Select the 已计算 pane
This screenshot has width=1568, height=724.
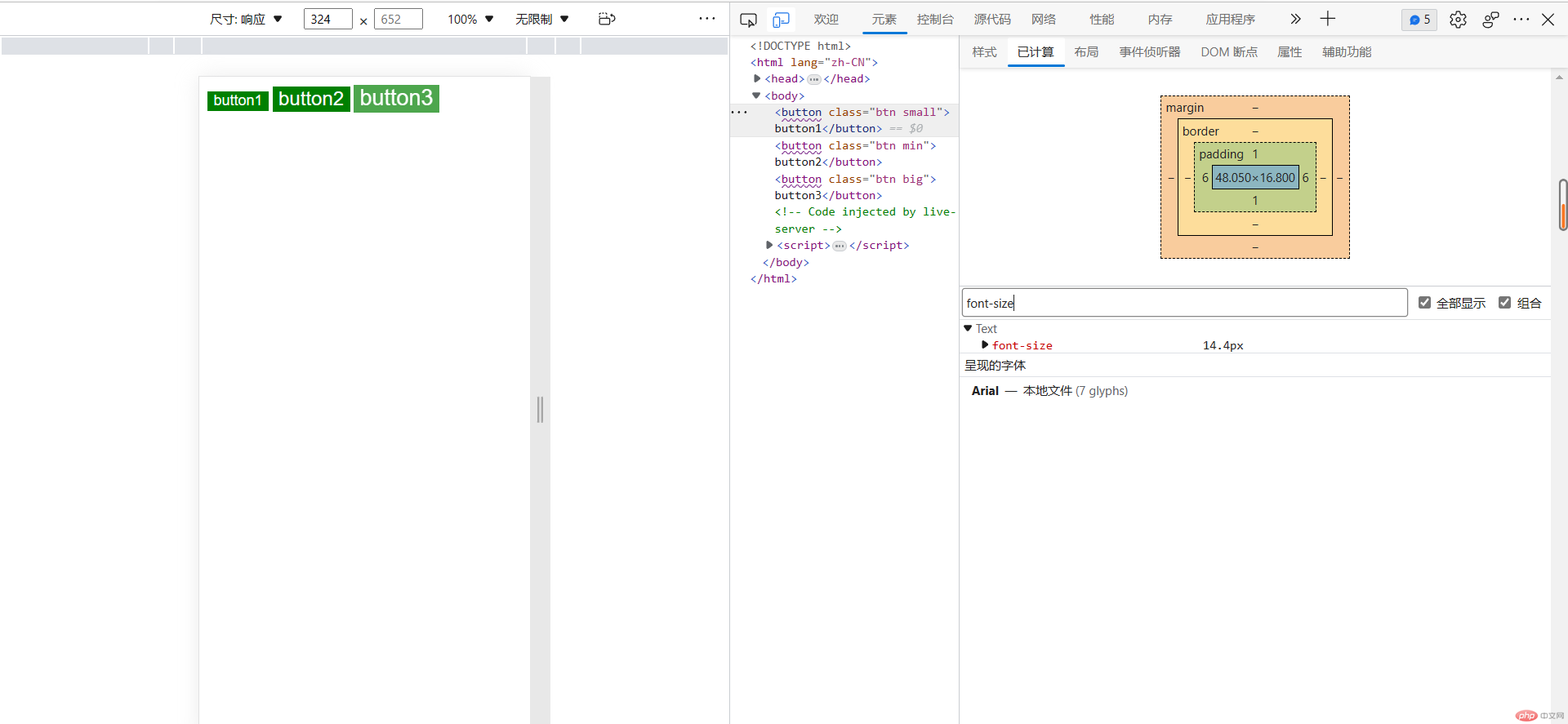[x=1036, y=52]
